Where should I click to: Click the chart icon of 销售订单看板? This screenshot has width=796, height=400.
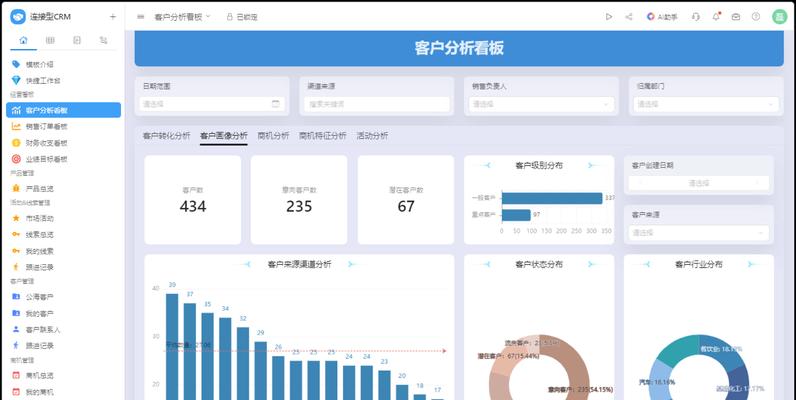tap(16, 126)
